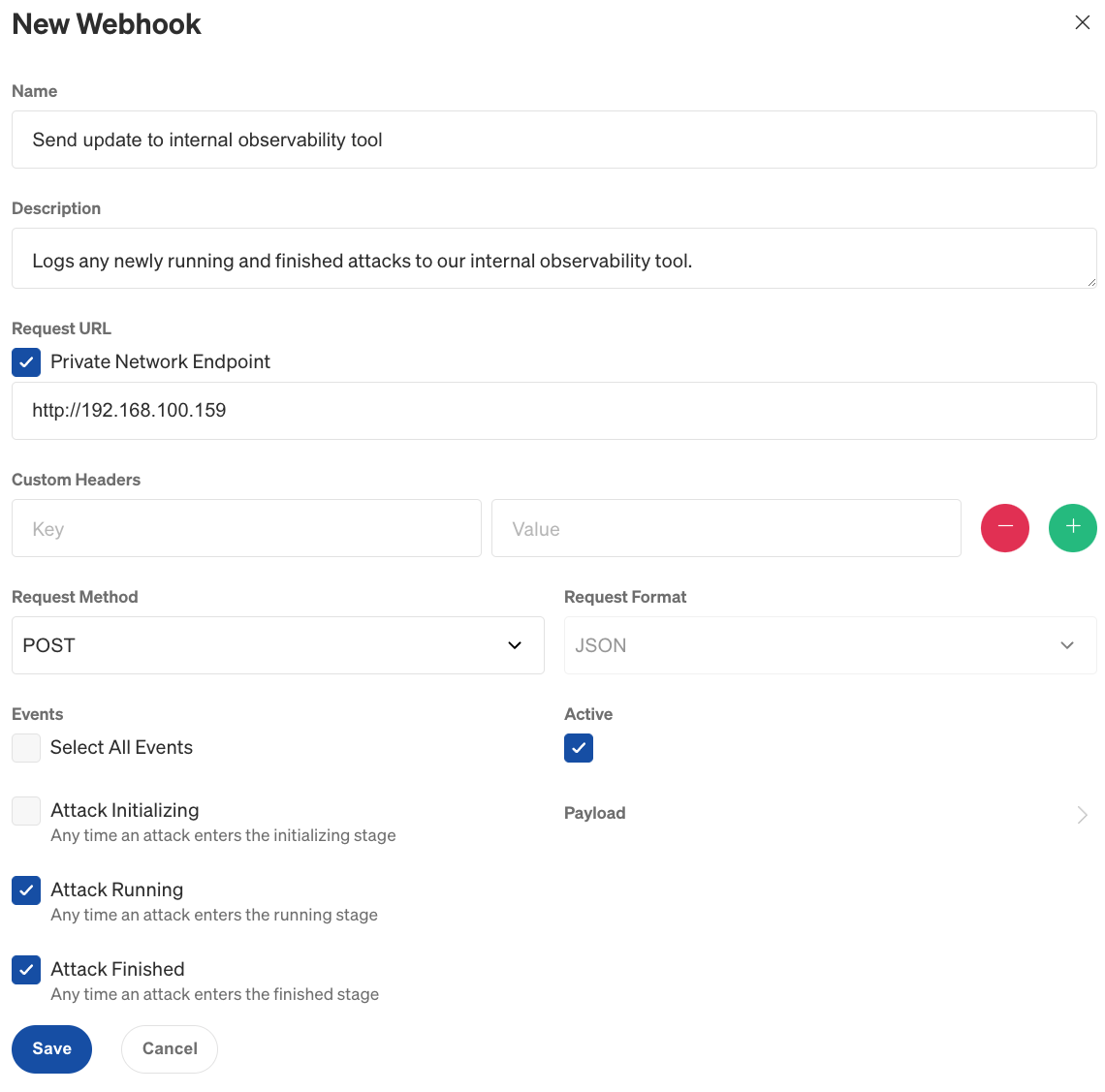Toggle the Active checkbox off
Screen dimensions: 1105x1092
pyautogui.click(x=579, y=748)
